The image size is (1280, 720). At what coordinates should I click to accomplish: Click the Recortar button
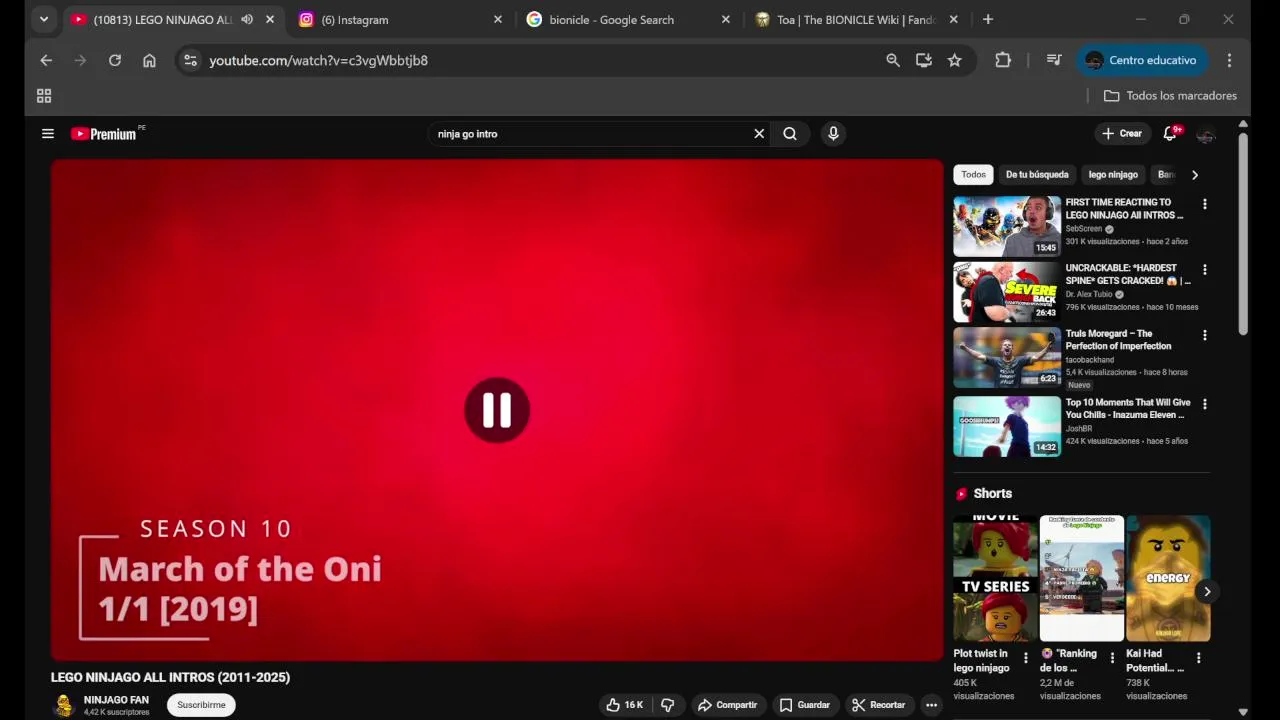(x=879, y=705)
